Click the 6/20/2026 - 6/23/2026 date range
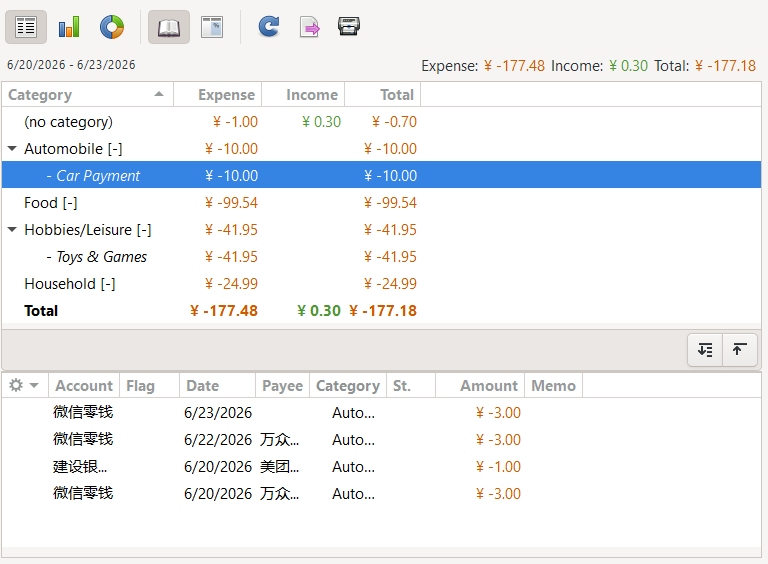The width and height of the screenshot is (768, 564). click(71, 65)
